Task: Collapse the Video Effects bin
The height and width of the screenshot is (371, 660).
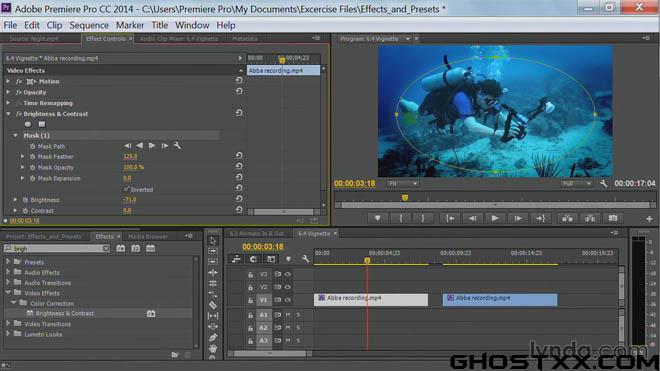Action: tap(8, 292)
